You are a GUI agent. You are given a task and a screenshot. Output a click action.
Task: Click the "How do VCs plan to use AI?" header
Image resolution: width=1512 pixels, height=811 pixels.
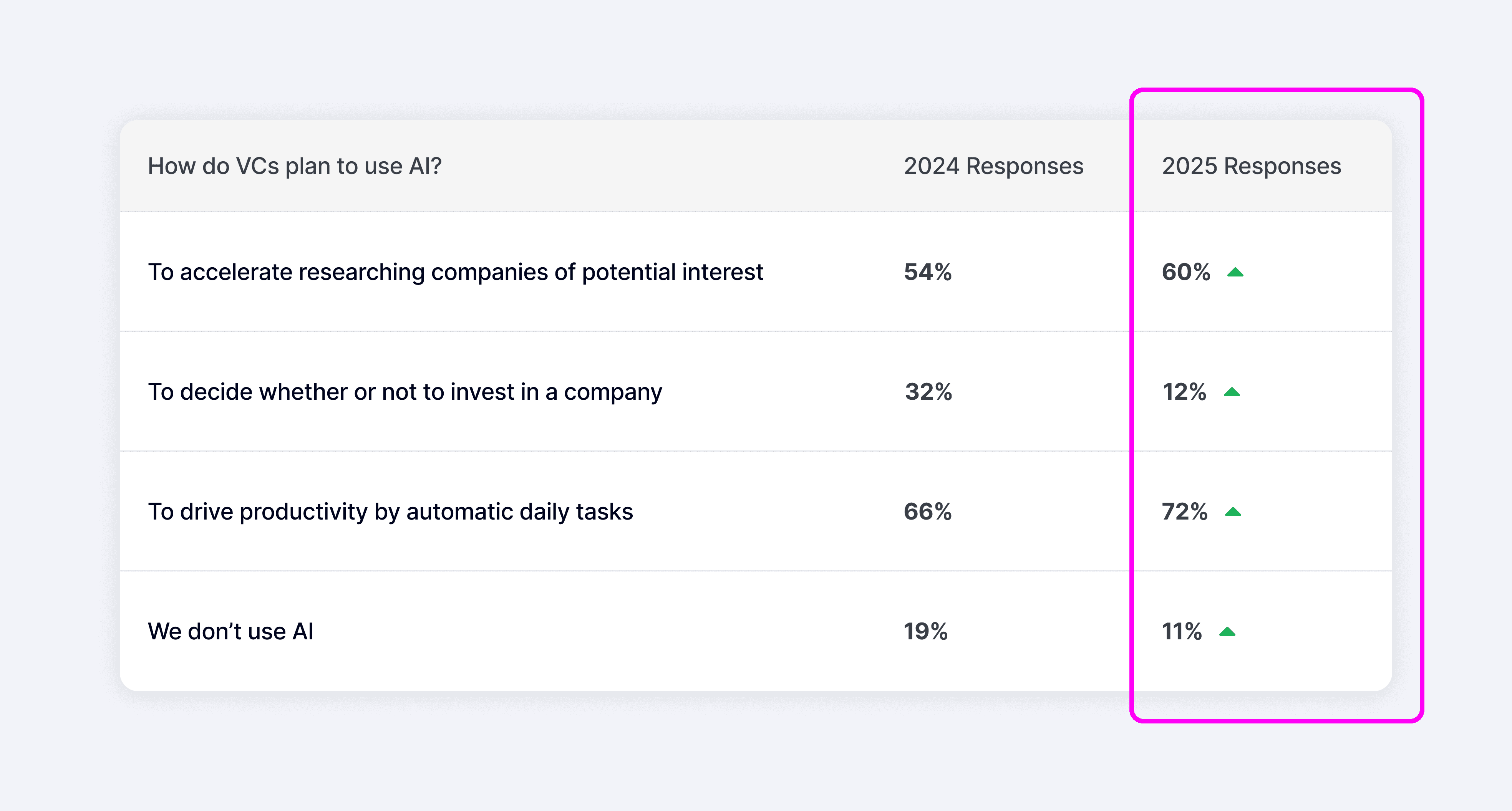click(x=295, y=166)
